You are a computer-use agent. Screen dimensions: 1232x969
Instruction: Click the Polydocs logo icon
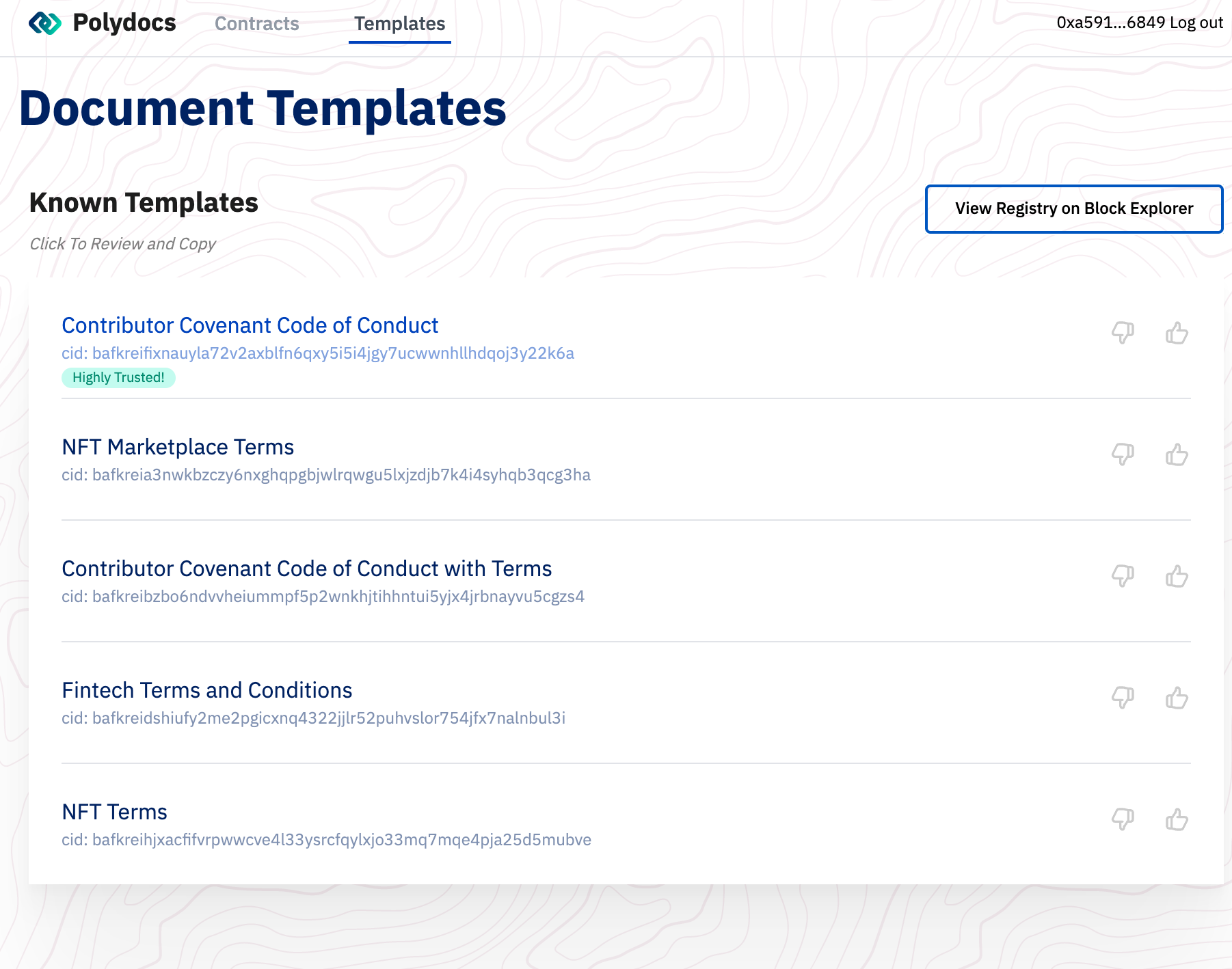(44, 23)
